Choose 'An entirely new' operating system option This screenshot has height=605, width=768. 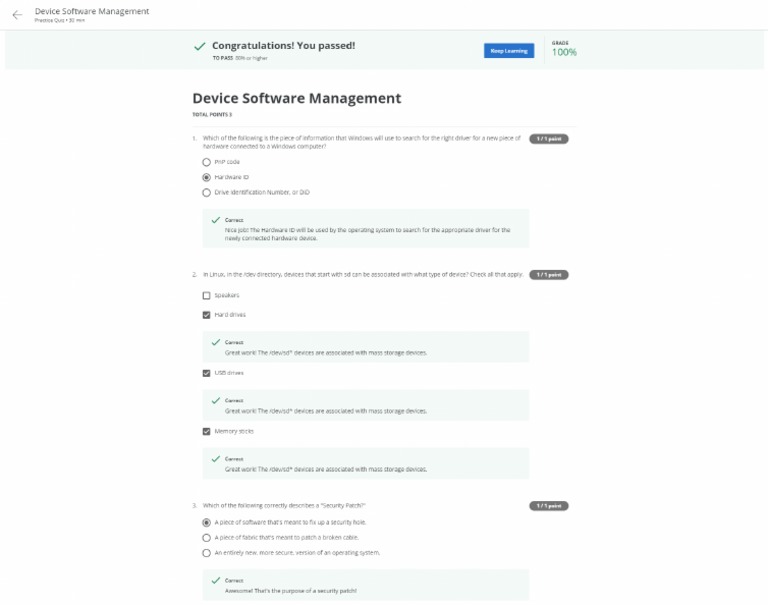207,552
